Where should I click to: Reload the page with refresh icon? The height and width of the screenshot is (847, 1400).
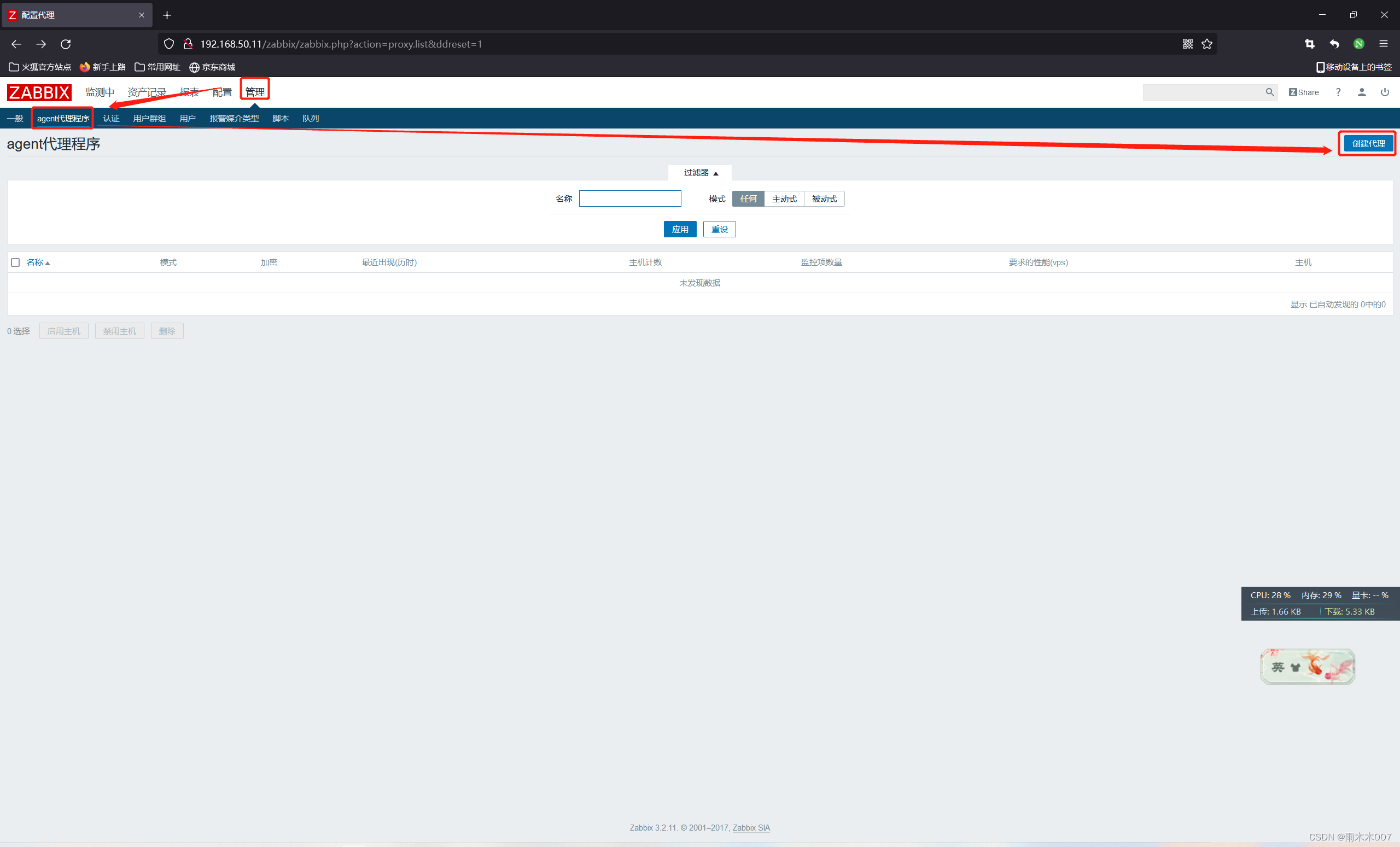[x=66, y=44]
